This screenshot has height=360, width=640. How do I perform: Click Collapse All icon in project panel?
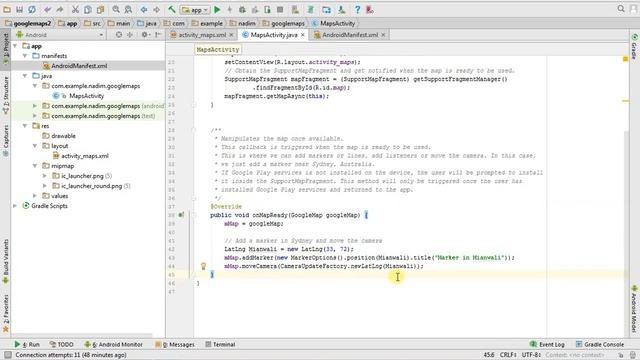pos(130,35)
